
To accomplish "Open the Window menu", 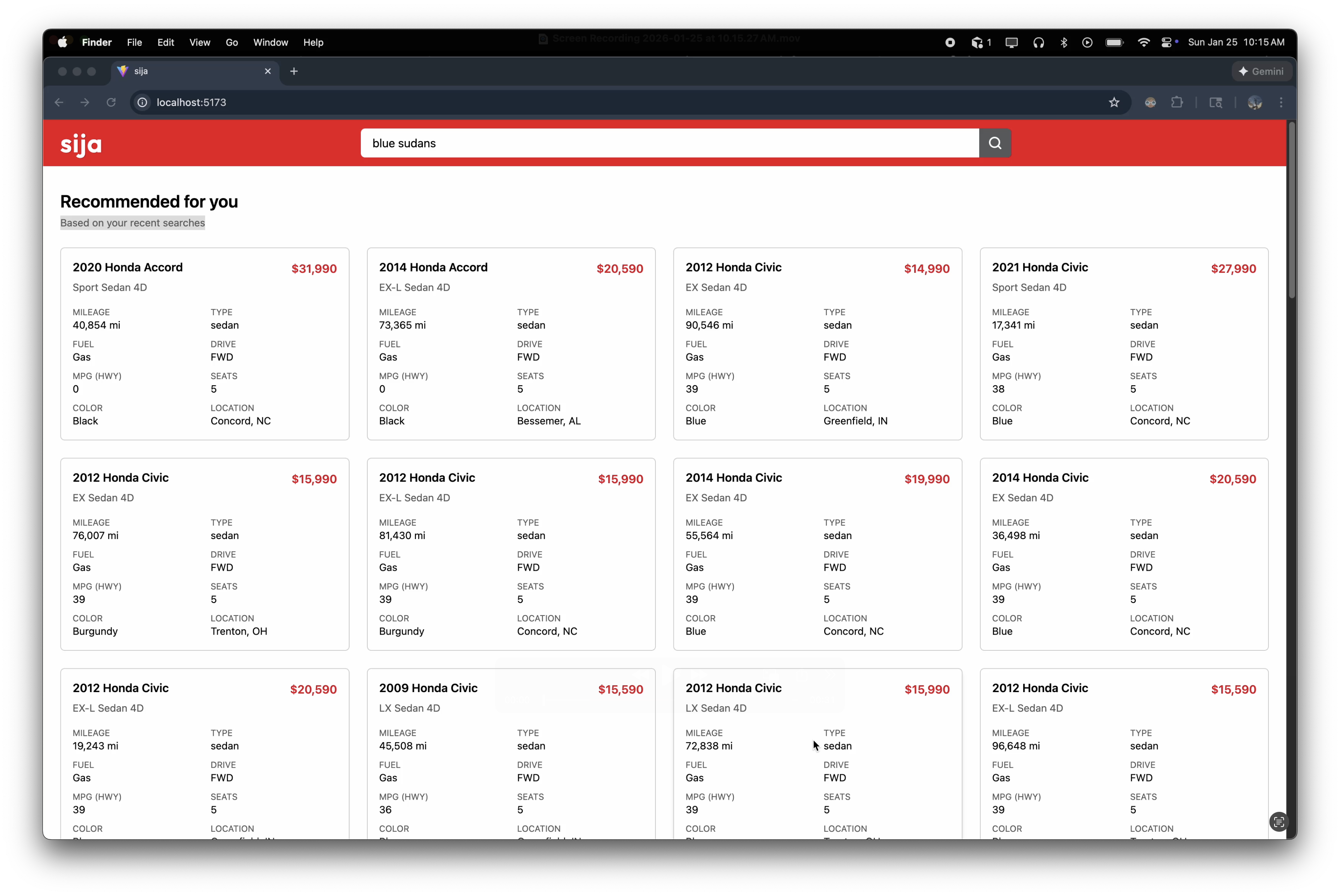I will point(270,42).
